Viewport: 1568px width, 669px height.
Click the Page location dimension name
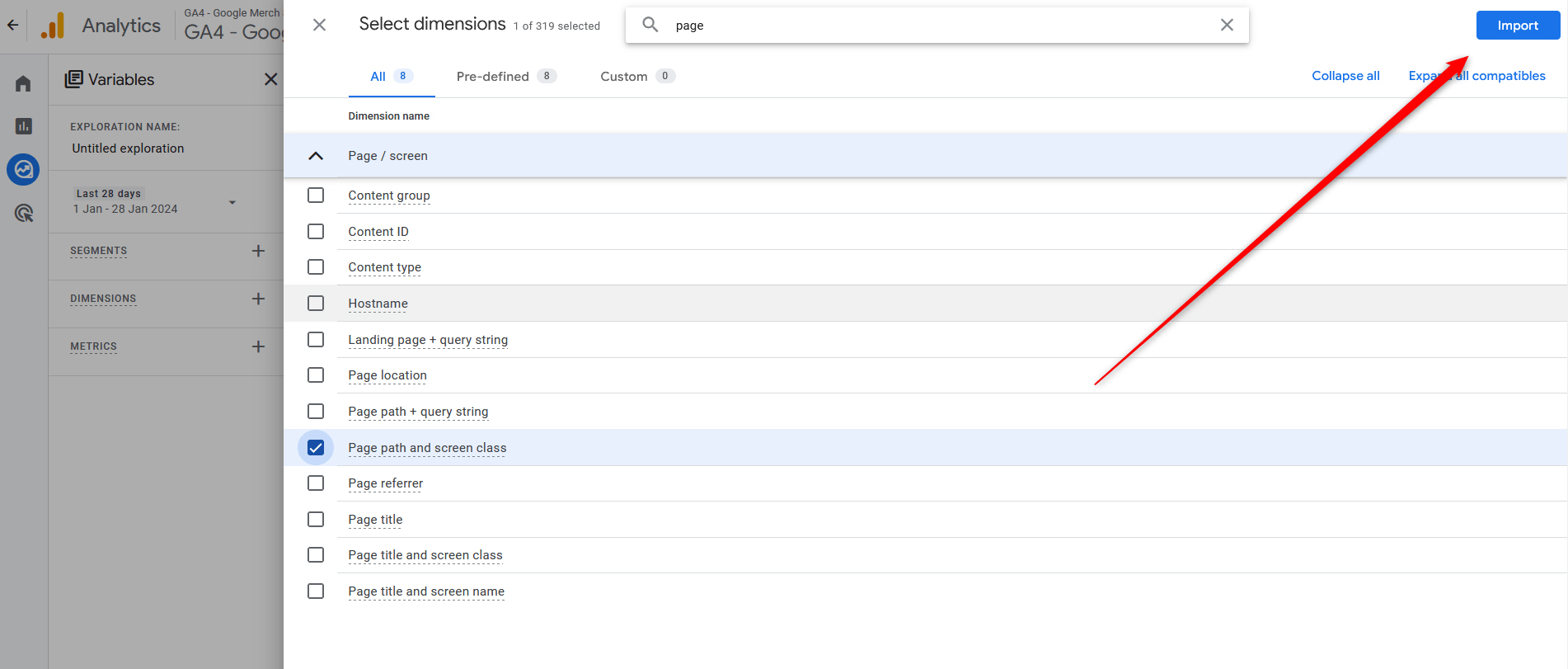point(387,375)
